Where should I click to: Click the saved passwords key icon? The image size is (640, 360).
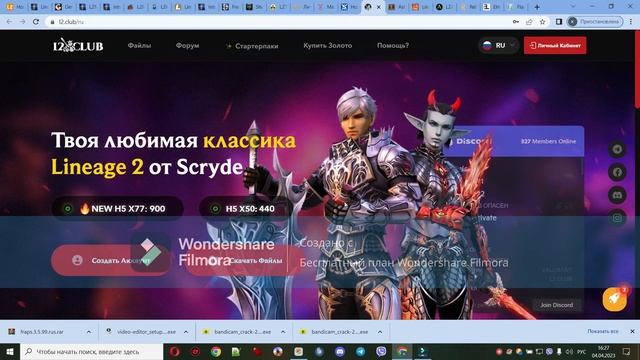516,22
